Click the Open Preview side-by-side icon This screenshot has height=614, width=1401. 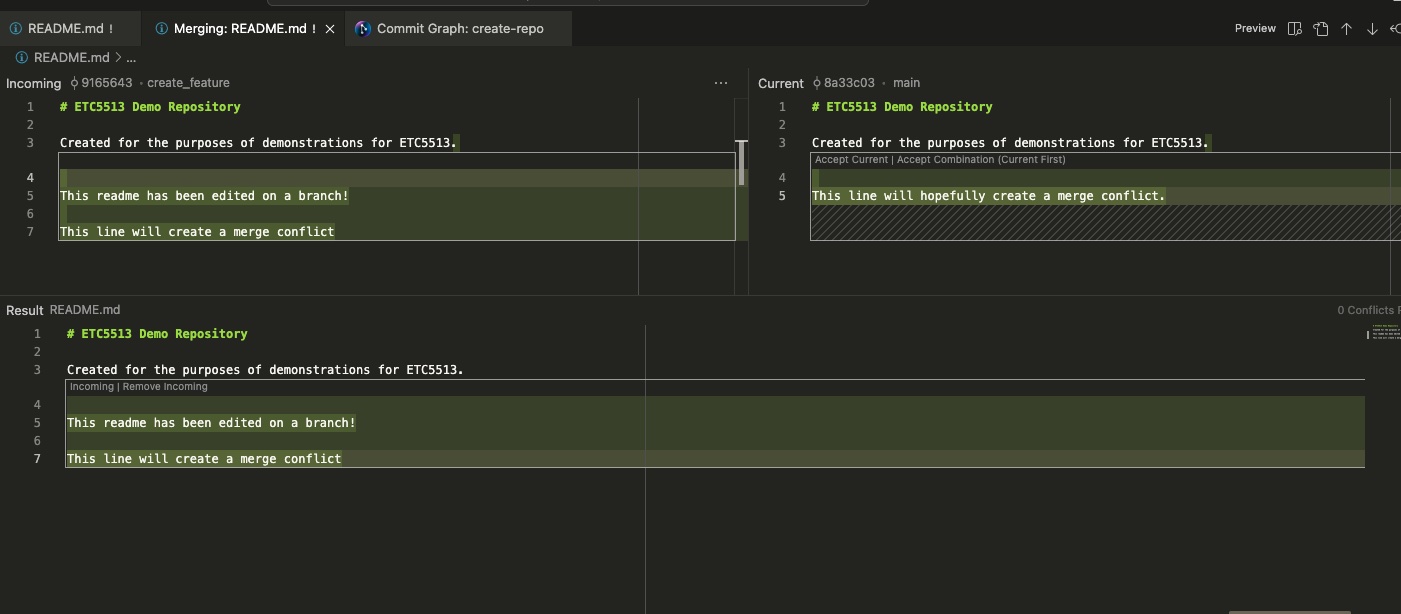(x=1295, y=29)
